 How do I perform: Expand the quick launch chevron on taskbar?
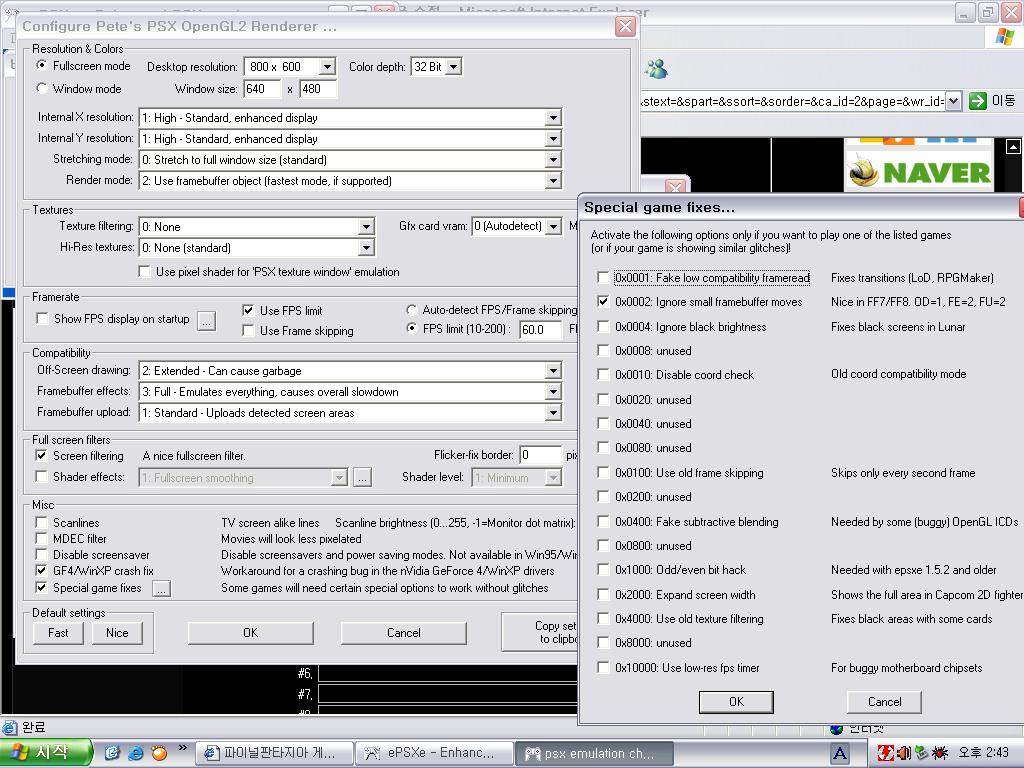[183, 748]
